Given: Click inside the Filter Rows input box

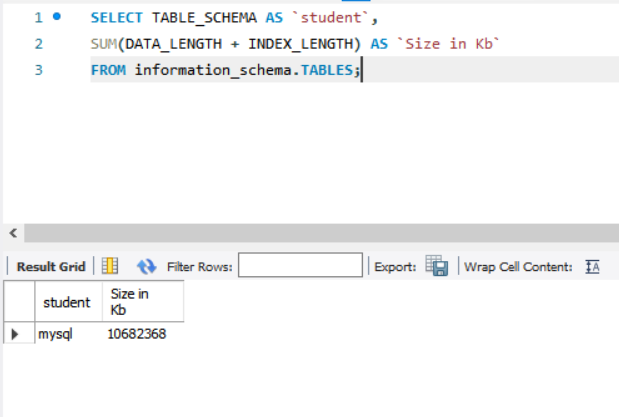Looking at the screenshot, I should (x=300, y=265).
